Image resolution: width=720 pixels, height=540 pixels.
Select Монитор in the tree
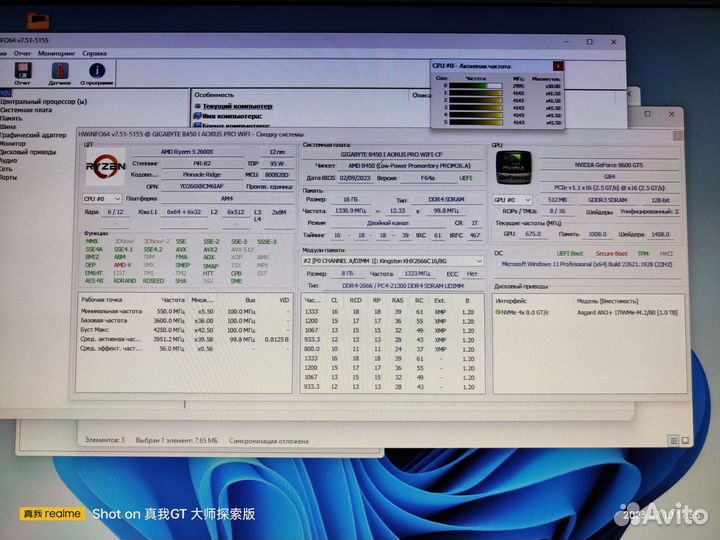pyautogui.click(x=13, y=143)
